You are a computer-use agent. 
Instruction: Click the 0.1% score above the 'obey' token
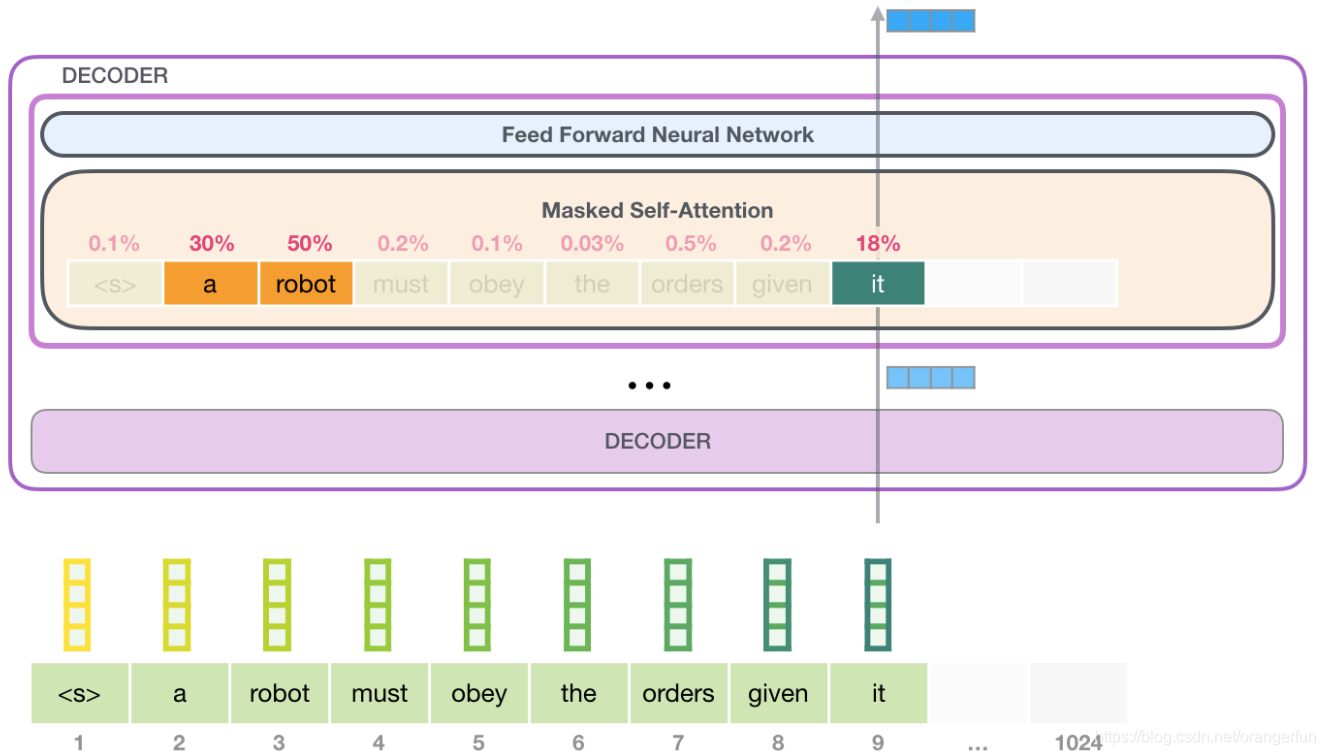click(x=497, y=243)
